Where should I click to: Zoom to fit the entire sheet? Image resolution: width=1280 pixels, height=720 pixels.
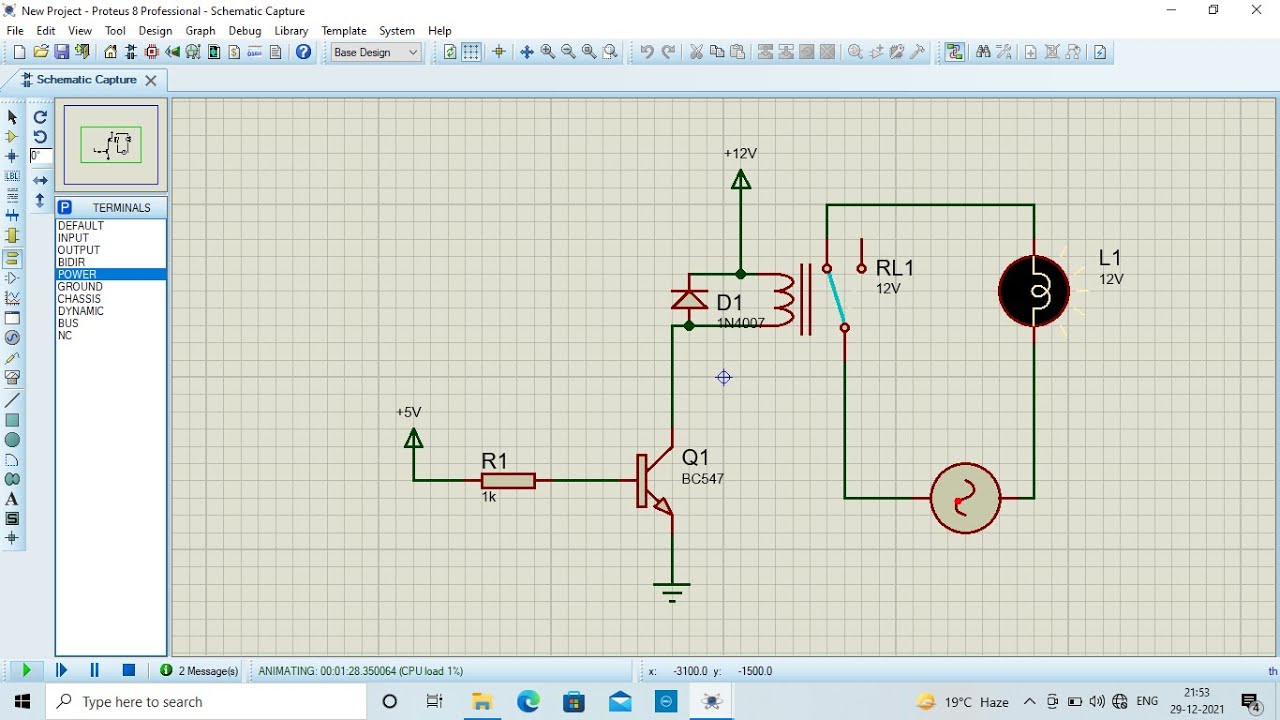click(589, 52)
